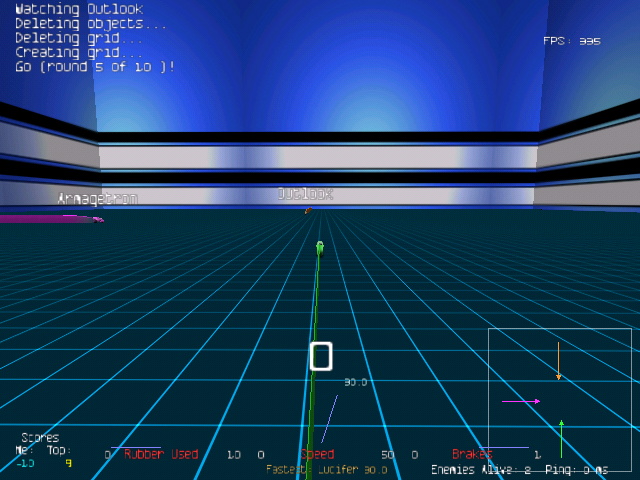
Task: Click the purple lightcycle under Armagetron label
Action: coord(50,218)
